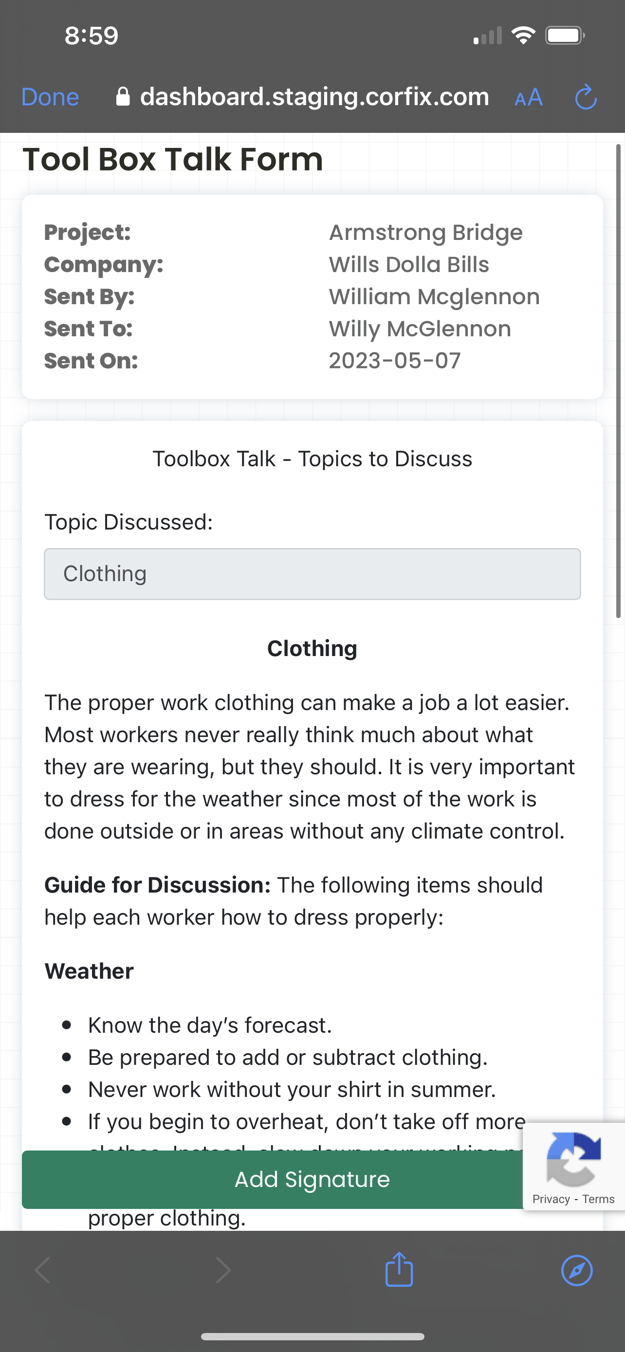Image resolution: width=625 pixels, height=1352 pixels.
Task: Tap the home indicator bar
Action: point(312,1336)
